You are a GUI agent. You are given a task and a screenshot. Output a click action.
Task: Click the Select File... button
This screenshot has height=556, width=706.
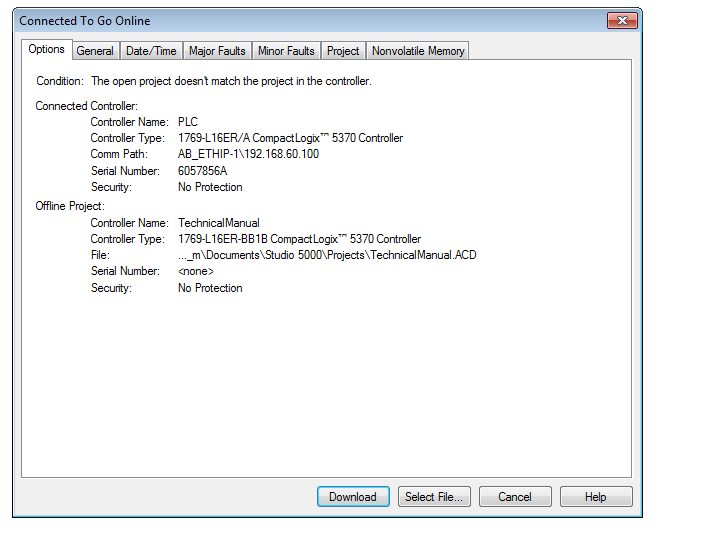pyautogui.click(x=434, y=497)
